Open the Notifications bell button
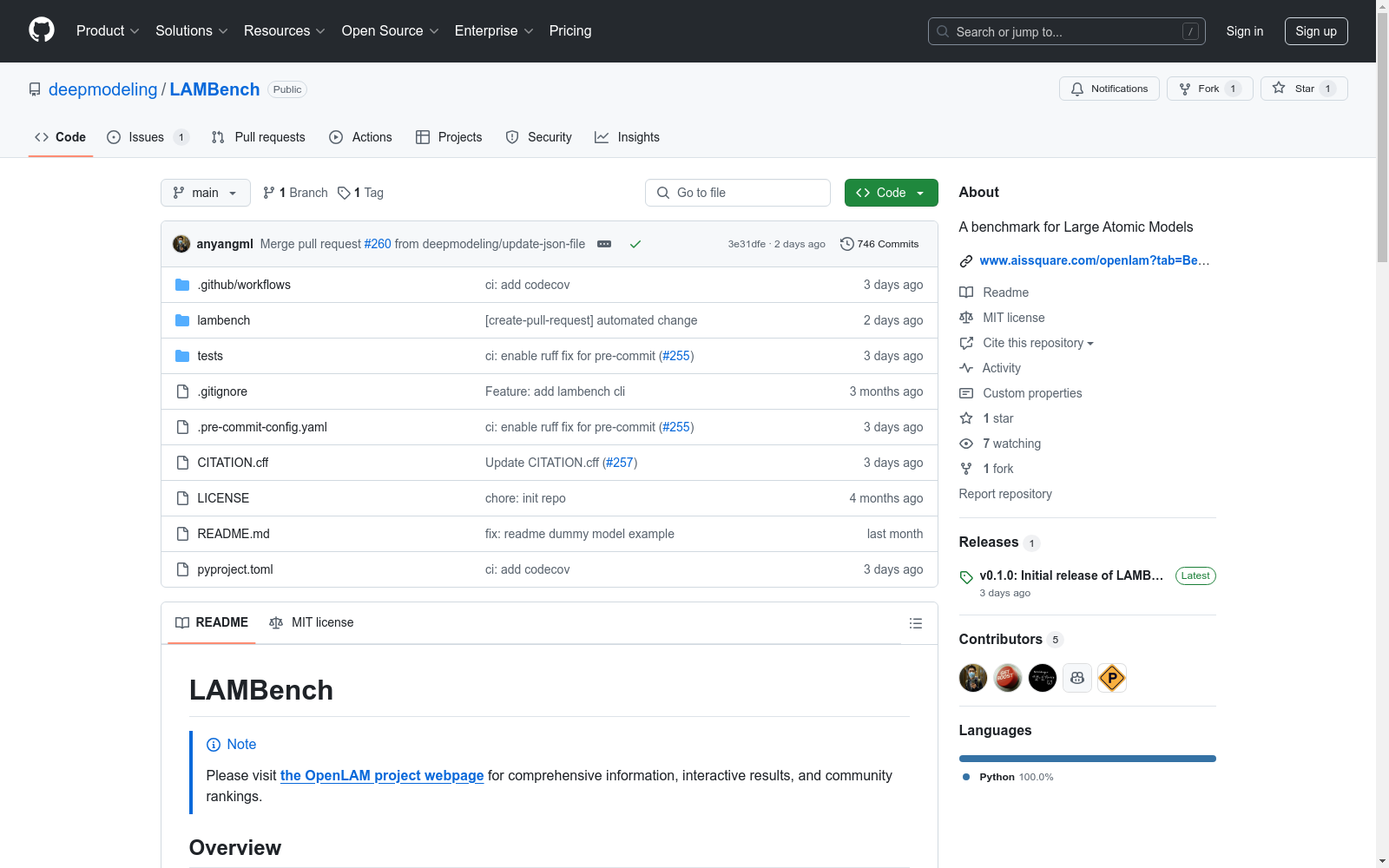 click(1109, 89)
